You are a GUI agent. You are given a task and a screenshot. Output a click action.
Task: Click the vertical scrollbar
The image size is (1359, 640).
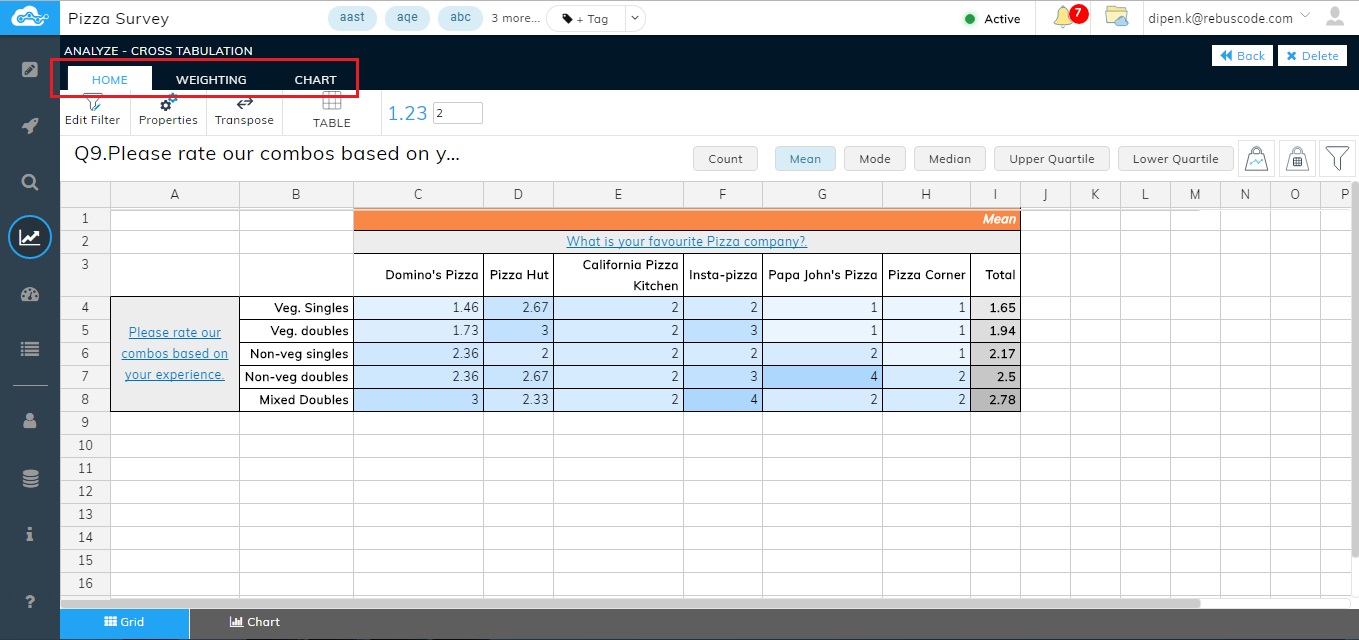tap(1354, 370)
